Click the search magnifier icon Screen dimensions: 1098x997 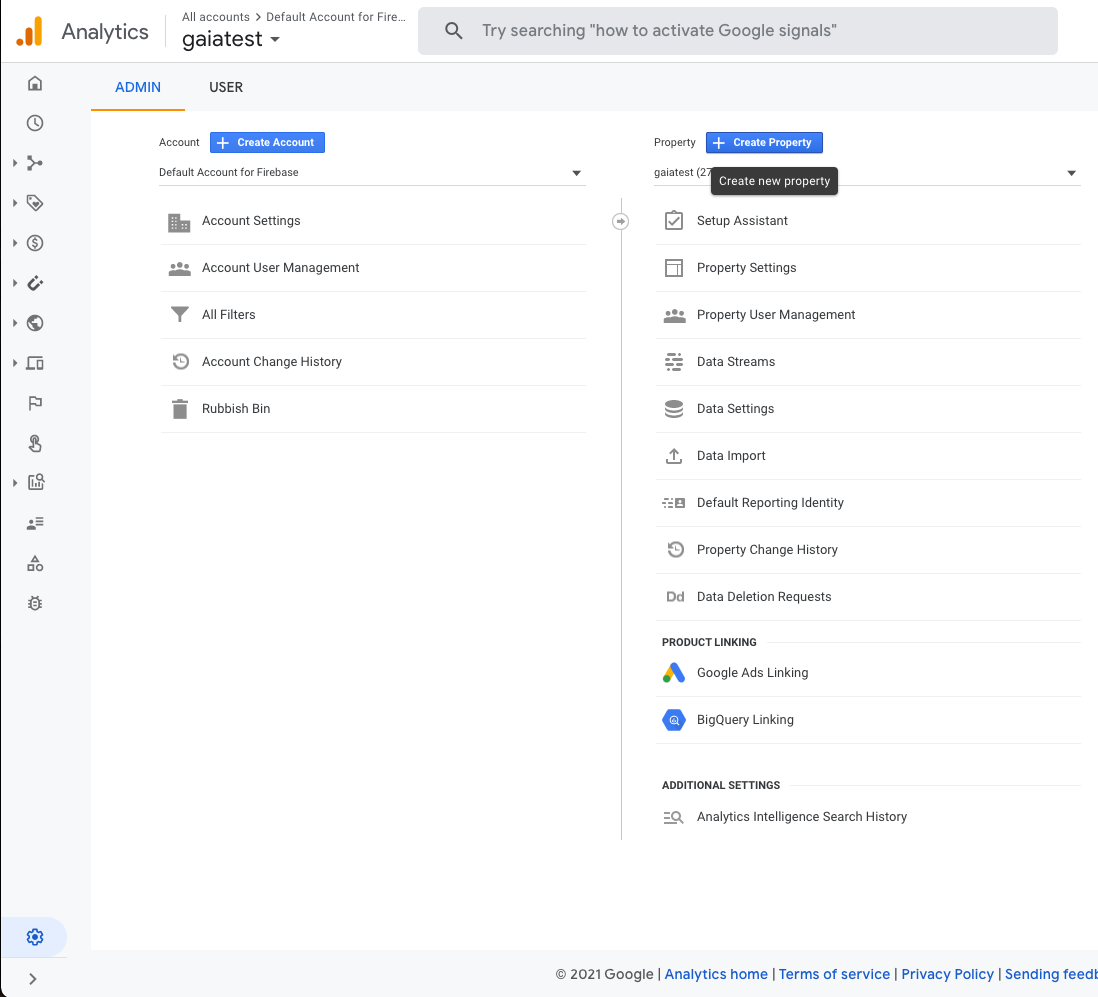pos(454,31)
